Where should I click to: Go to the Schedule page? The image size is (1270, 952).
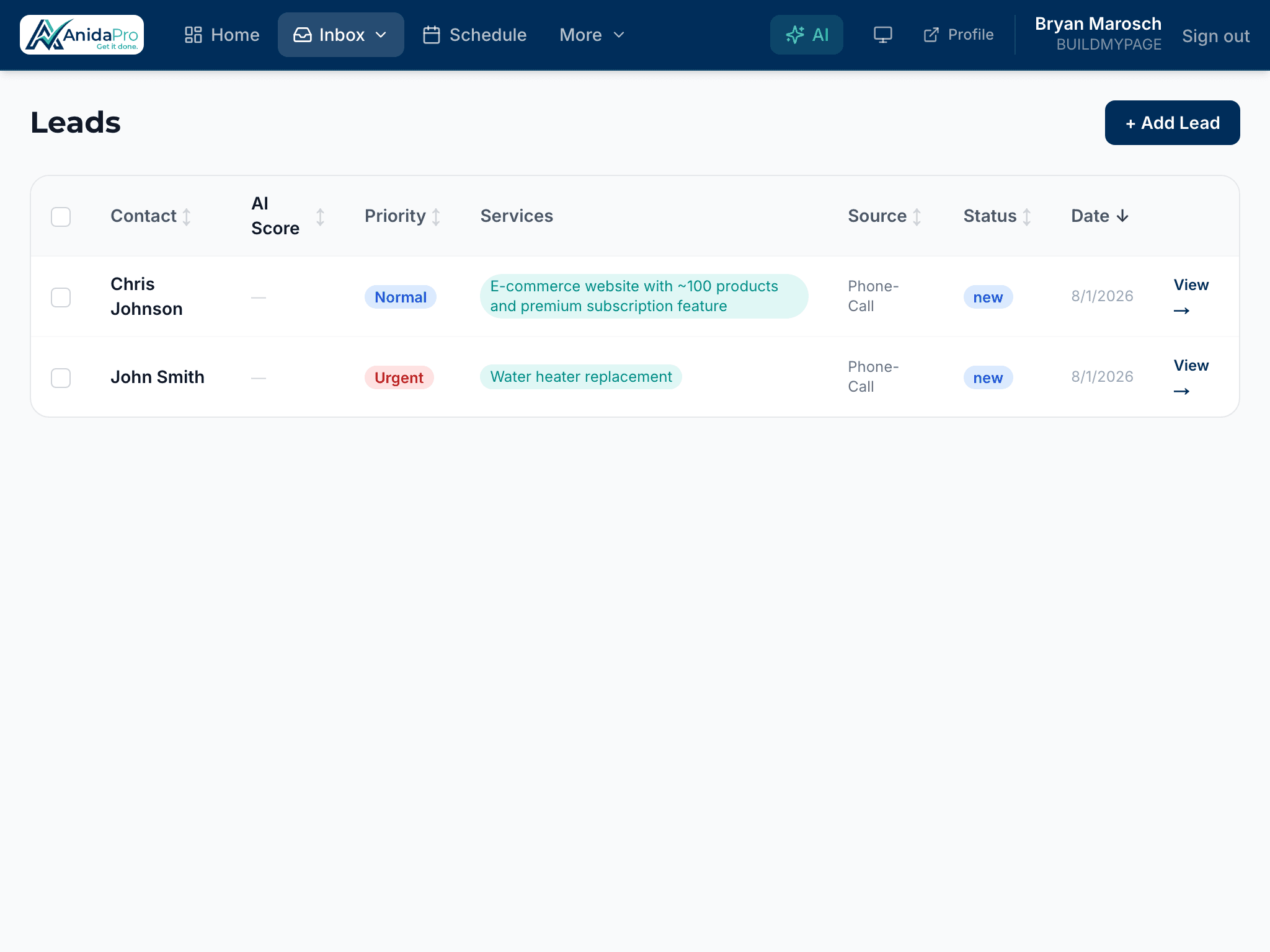[x=474, y=35]
